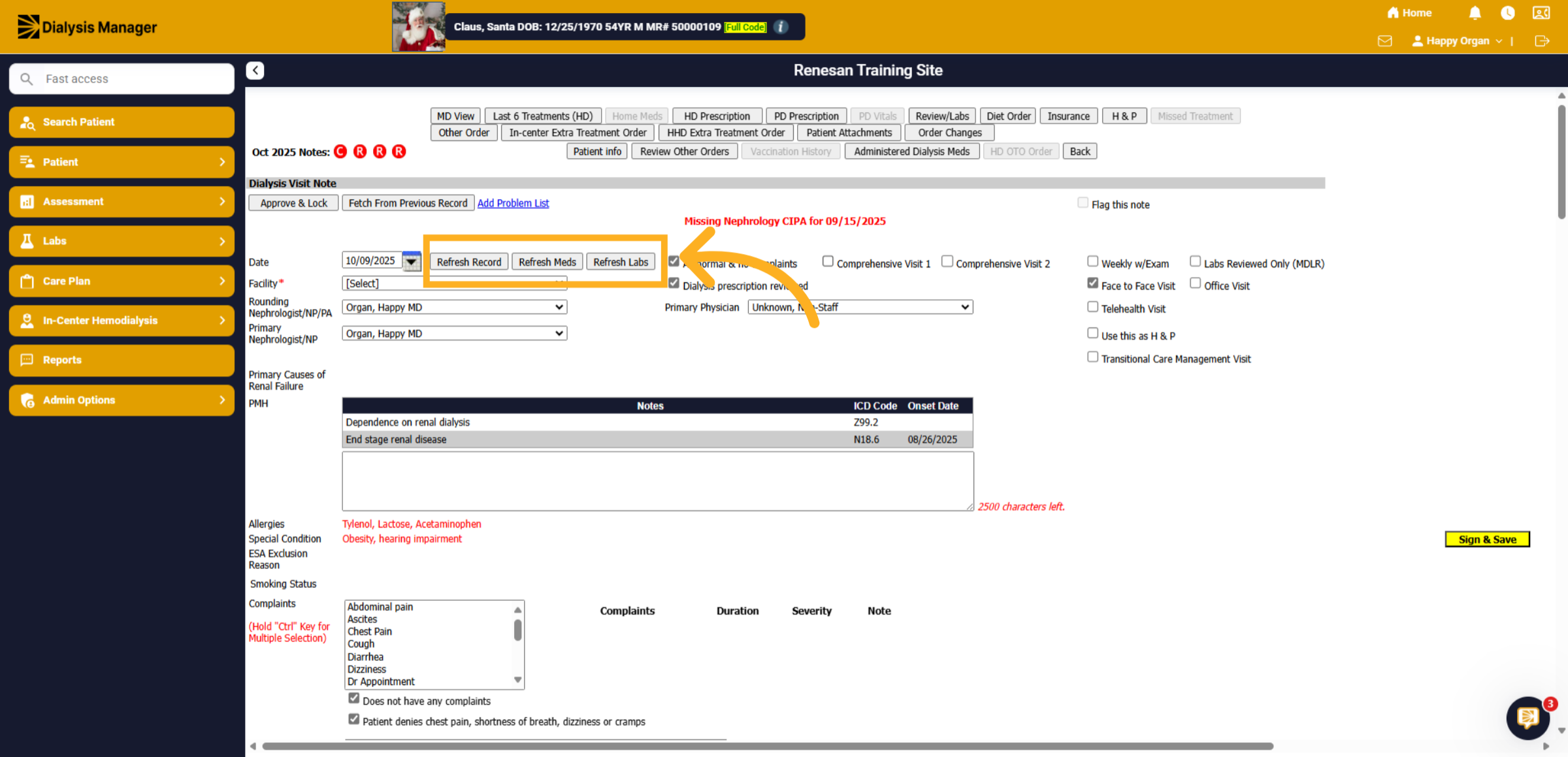This screenshot has height=757, width=1568.
Task: Click the yellow Sign & Save button
Action: coord(1487,540)
